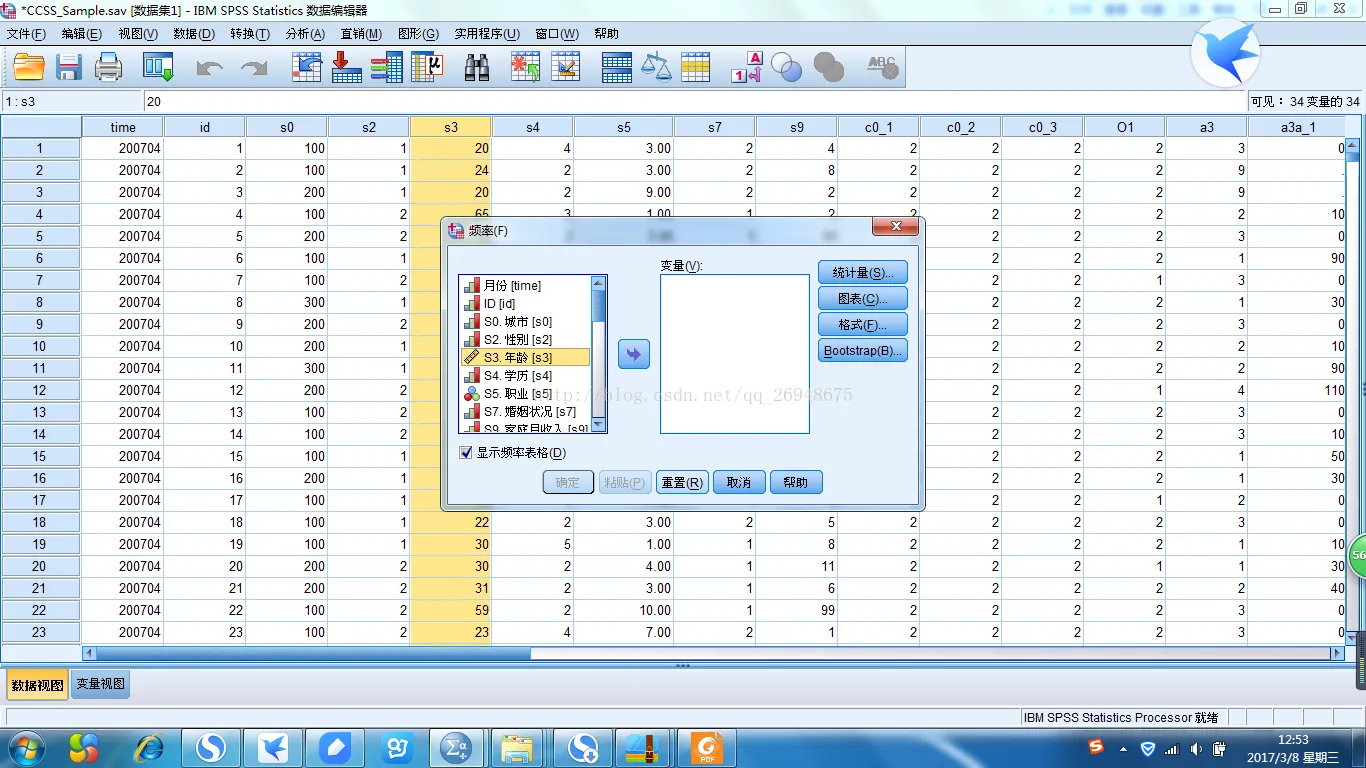
Task: Click the row 12 header in the data grid
Action: click(40, 390)
